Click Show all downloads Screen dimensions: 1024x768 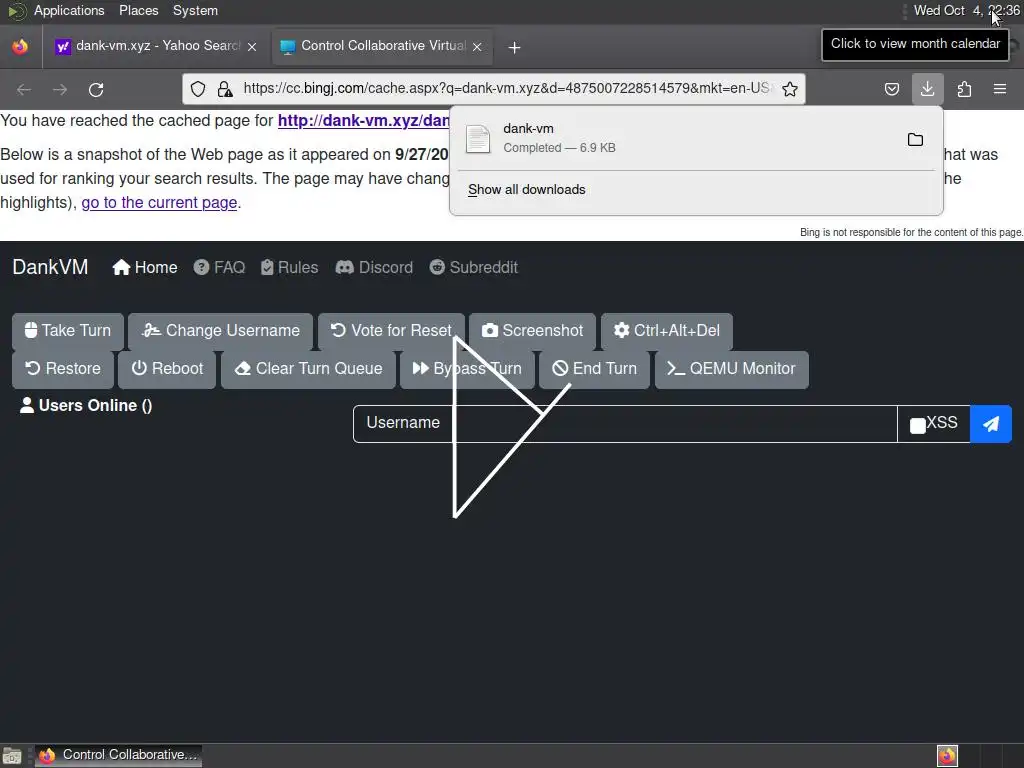526,189
